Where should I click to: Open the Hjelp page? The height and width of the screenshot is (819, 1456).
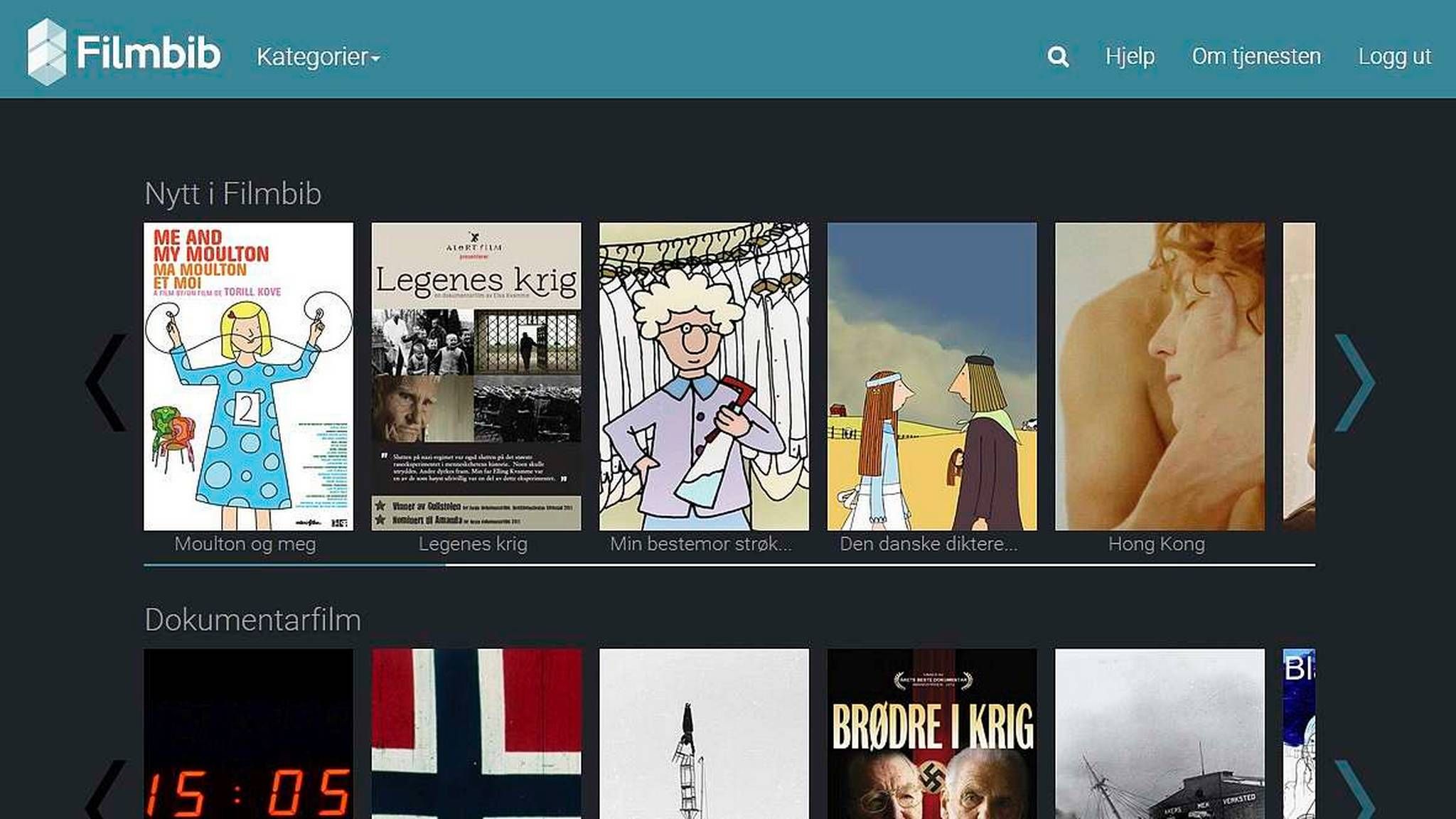(x=1130, y=56)
